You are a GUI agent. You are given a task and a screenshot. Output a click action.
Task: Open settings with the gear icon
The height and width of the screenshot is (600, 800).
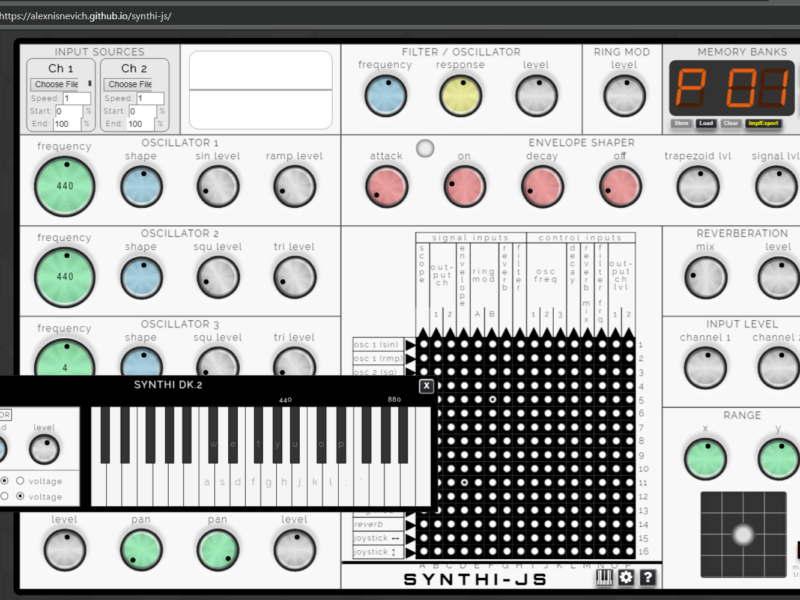626,577
